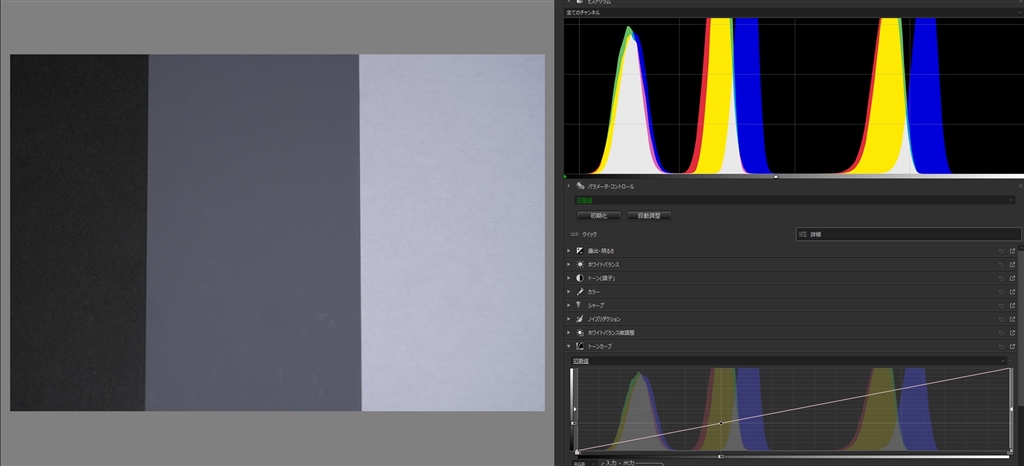Click the black point handle at curve start

pos(577,451)
